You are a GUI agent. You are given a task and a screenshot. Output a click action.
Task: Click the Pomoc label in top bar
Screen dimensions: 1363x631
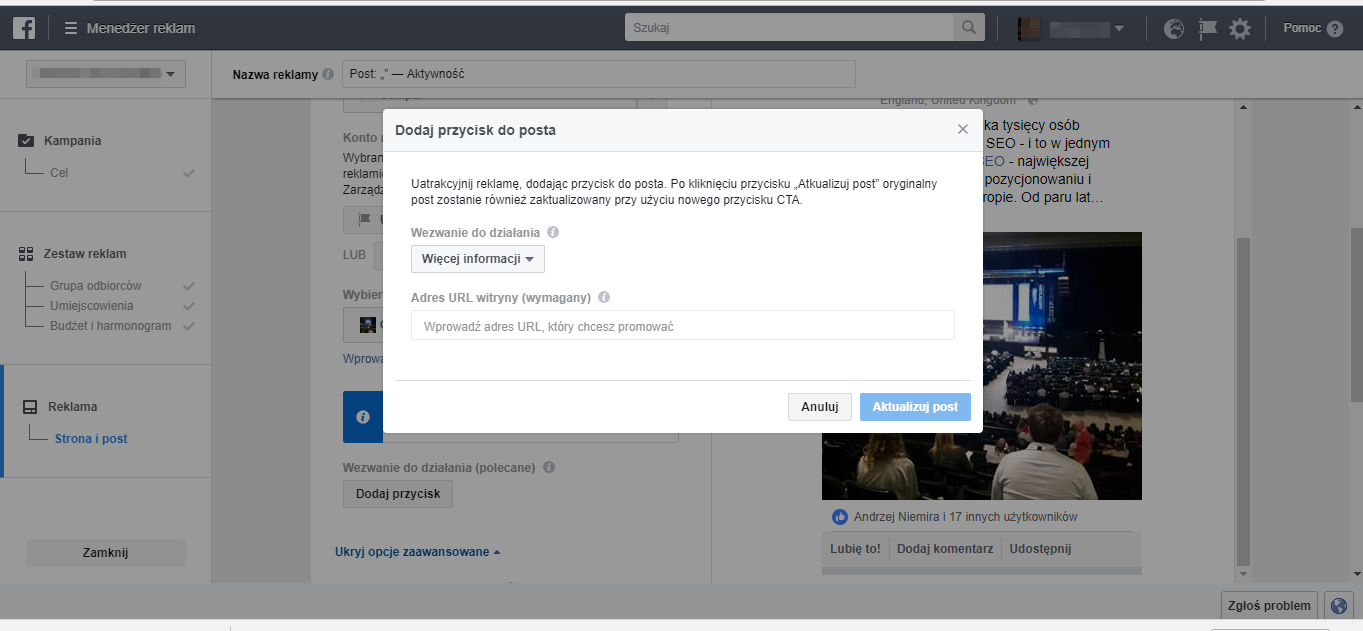pyautogui.click(x=1302, y=28)
